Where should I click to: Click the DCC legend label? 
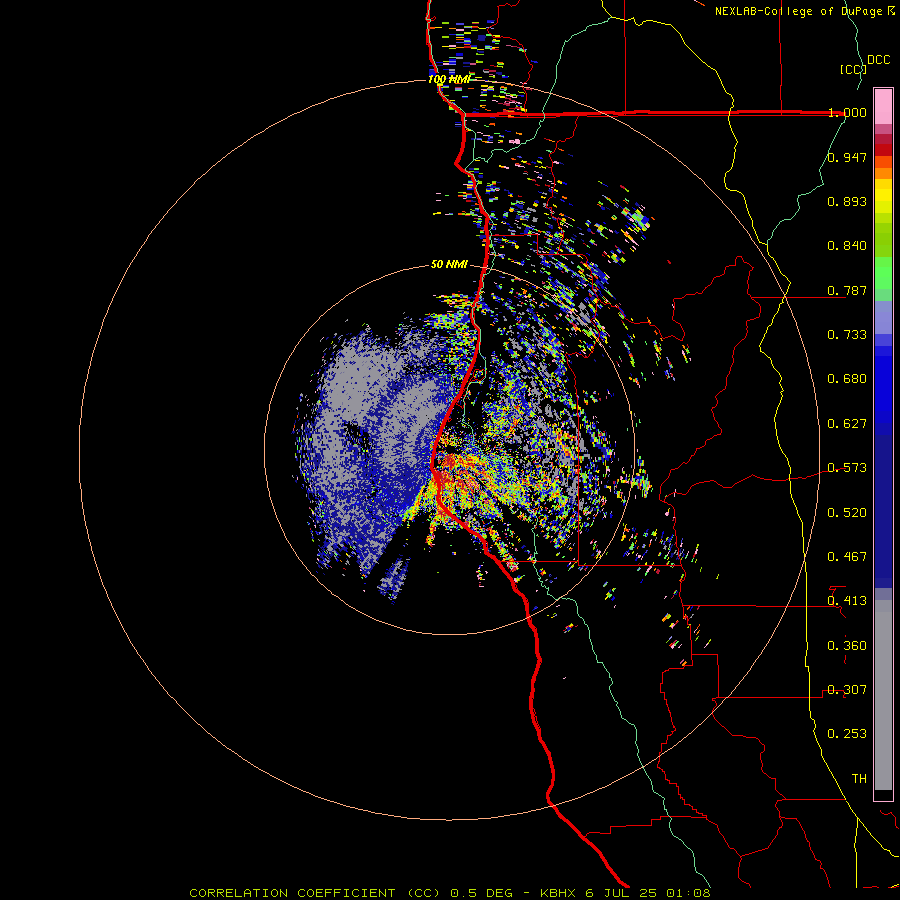pyautogui.click(x=879, y=59)
